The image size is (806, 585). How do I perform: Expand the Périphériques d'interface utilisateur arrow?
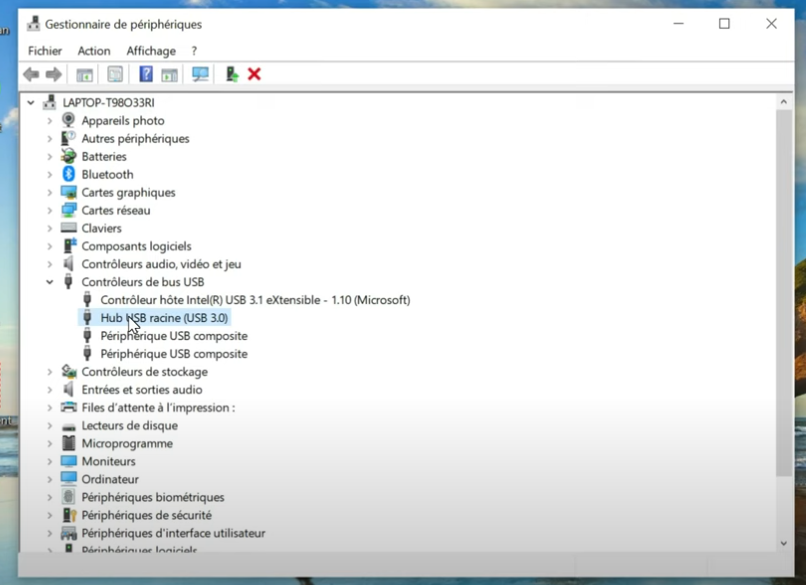[x=49, y=533]
